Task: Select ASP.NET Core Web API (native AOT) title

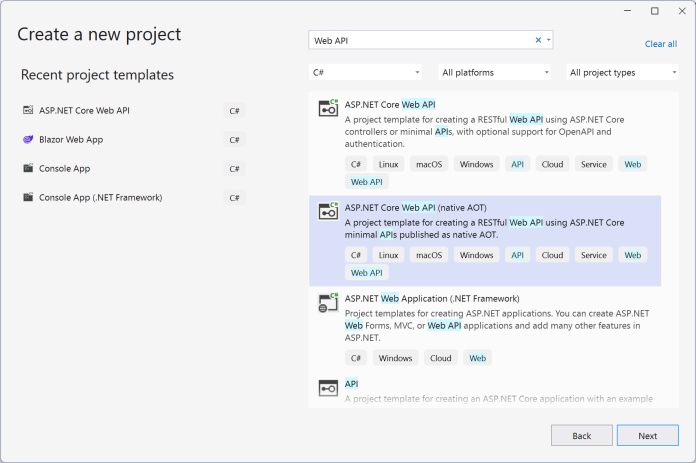Action: tap(415, 208)
